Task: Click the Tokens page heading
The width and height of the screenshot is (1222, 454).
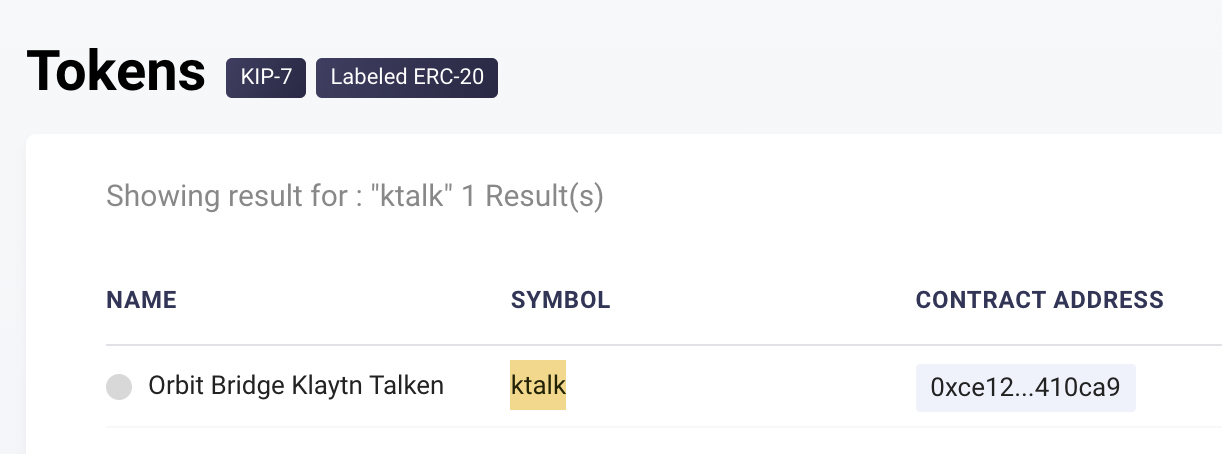Action: pyautogui.click(x=116, y=72)
